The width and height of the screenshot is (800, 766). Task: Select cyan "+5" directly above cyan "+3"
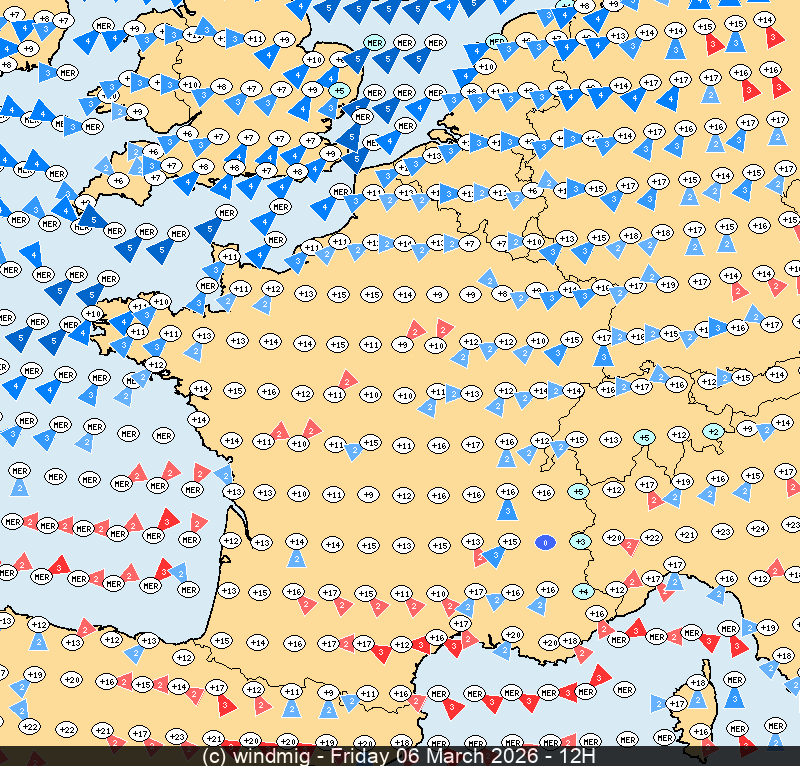(x=578, y=492)
